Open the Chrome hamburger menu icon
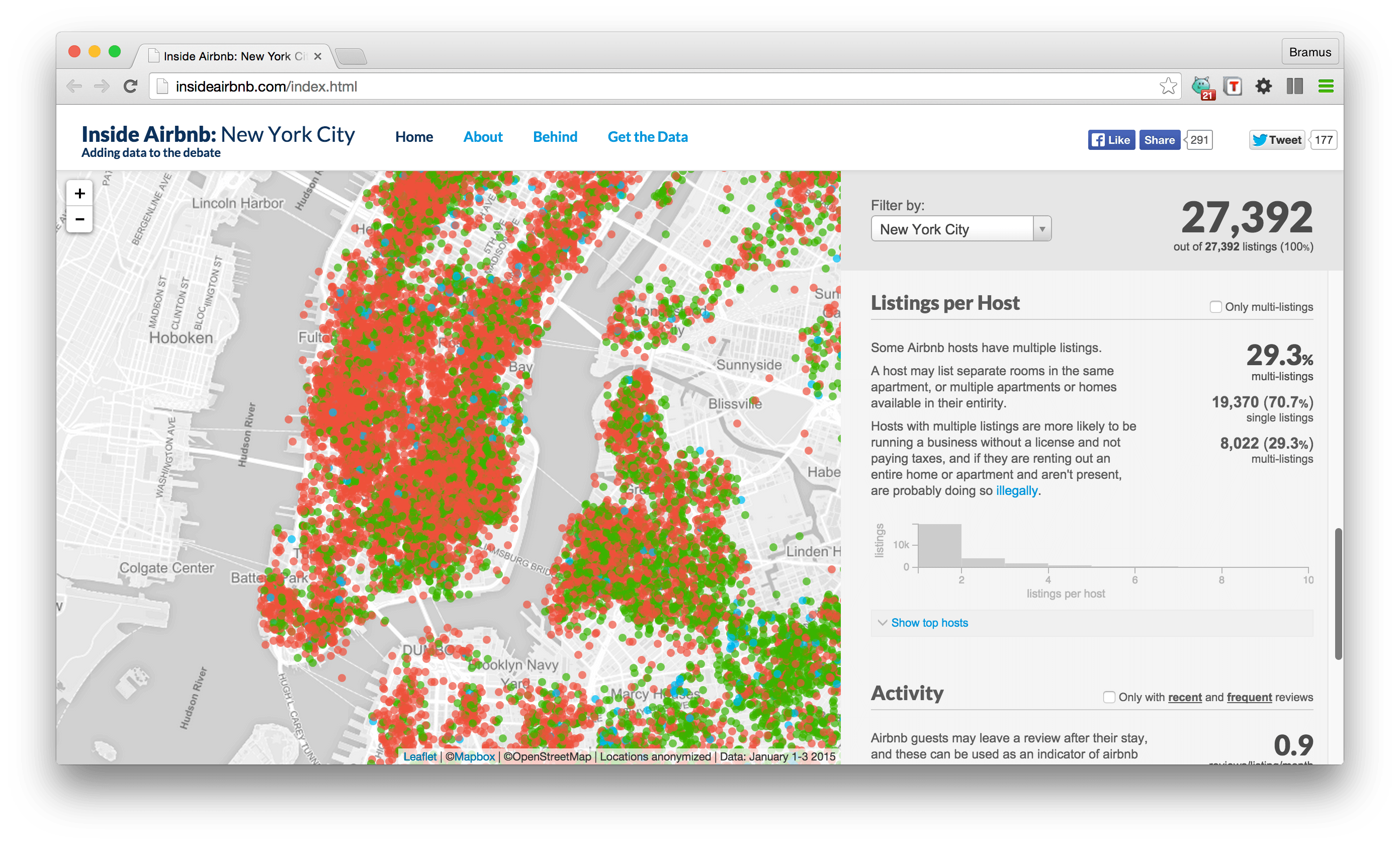Image resolution: width=1400 pixels, height=845 pixels. coord(1326,87)
